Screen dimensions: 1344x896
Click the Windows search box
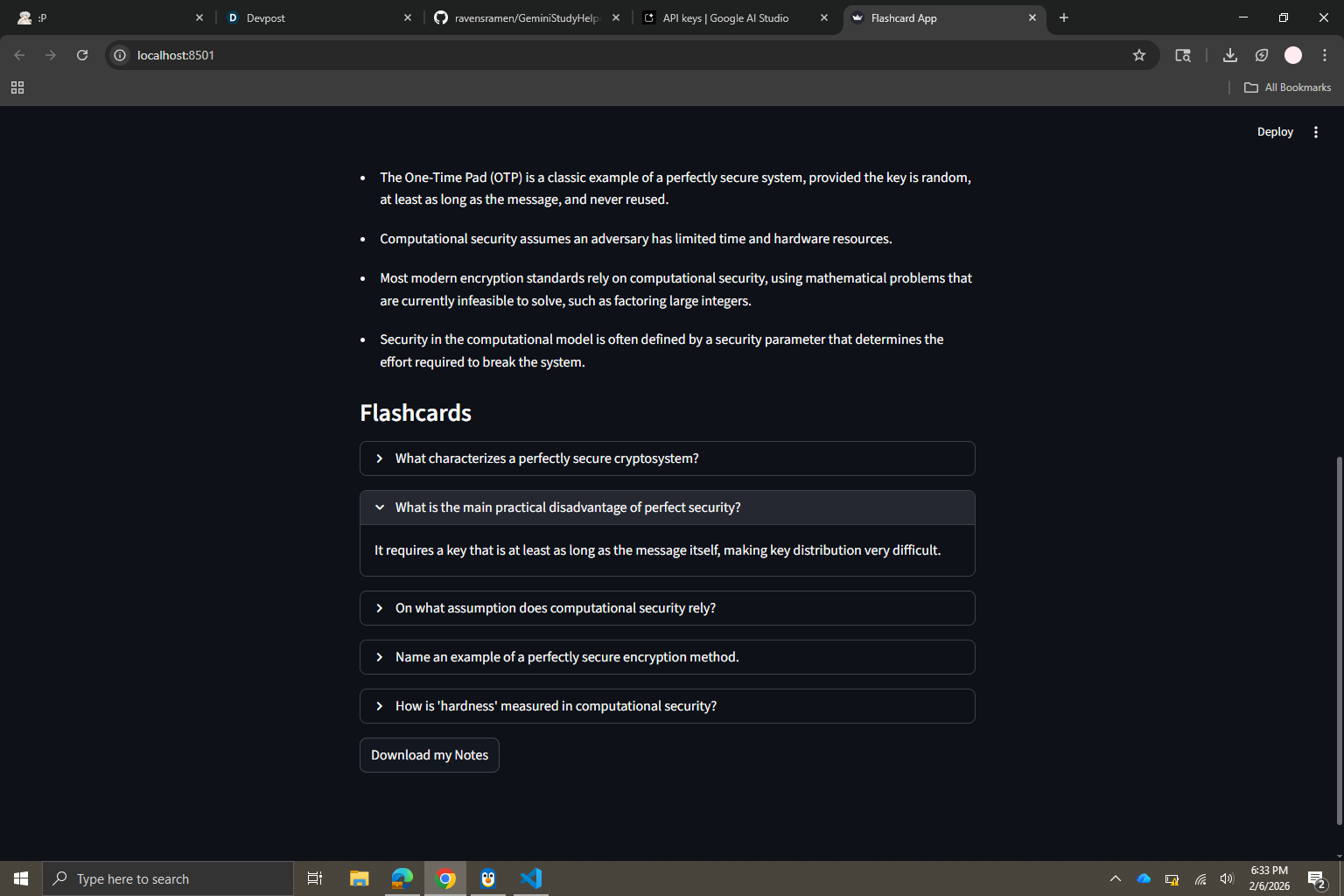[168, 878]
